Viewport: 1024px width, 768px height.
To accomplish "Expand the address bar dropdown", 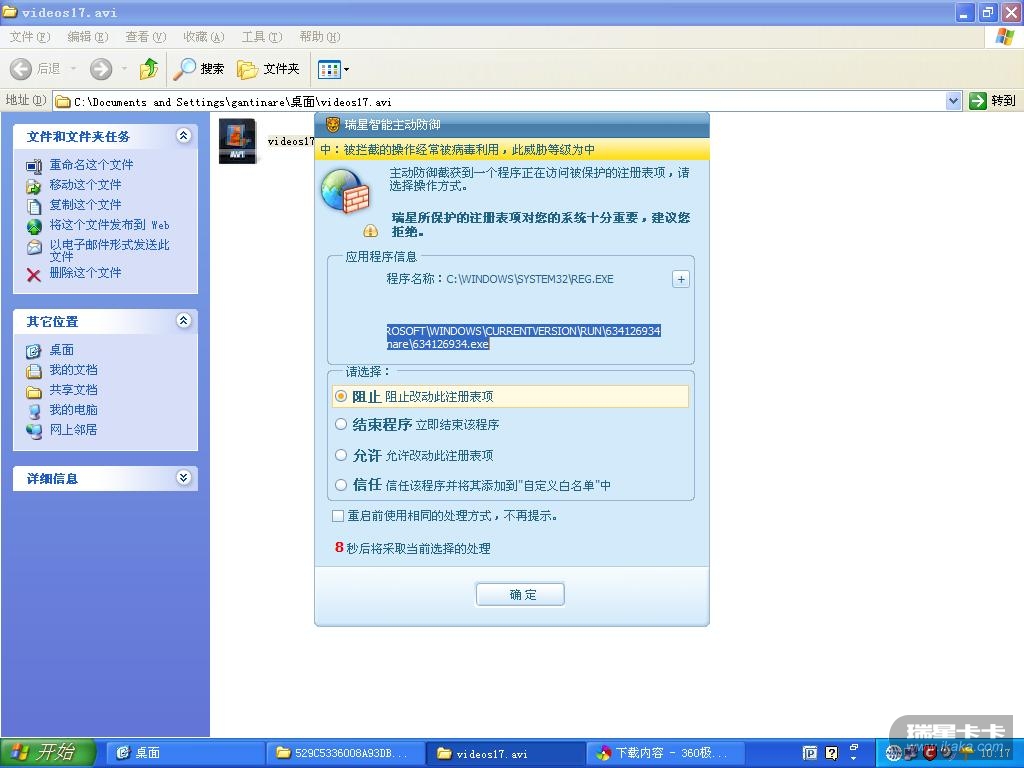I will (953, 101).
